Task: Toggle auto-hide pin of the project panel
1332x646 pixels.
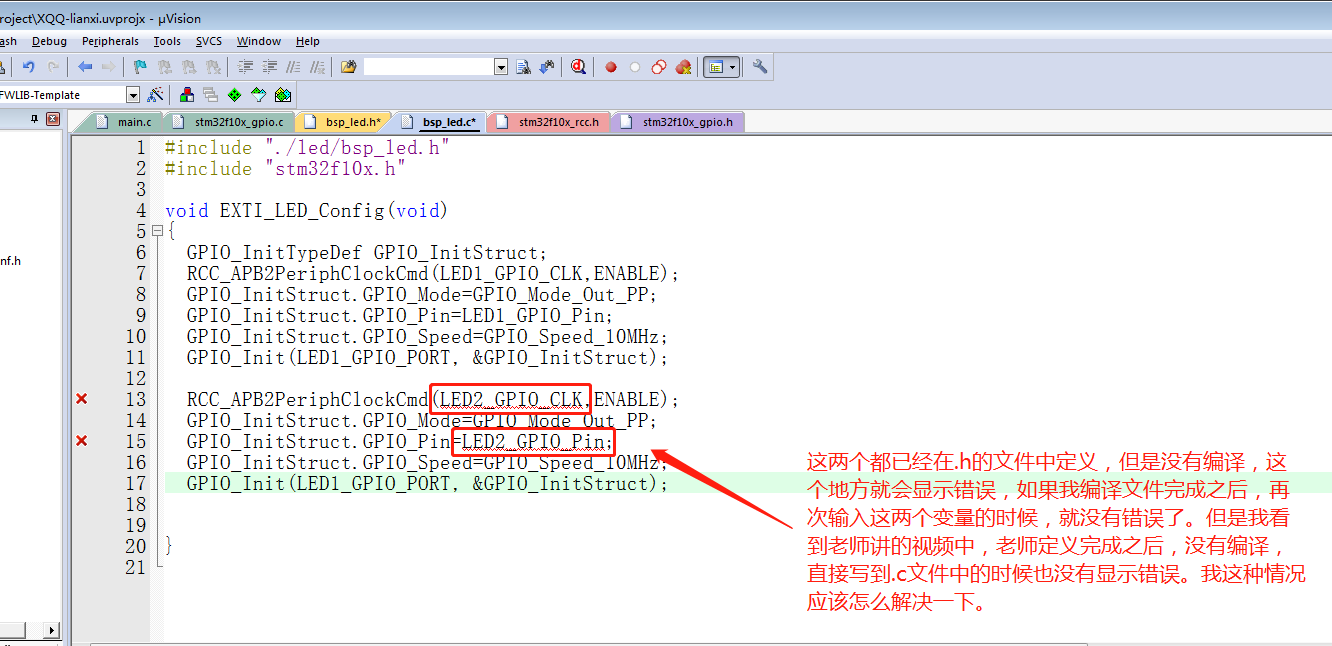Action: coord(34,119)
